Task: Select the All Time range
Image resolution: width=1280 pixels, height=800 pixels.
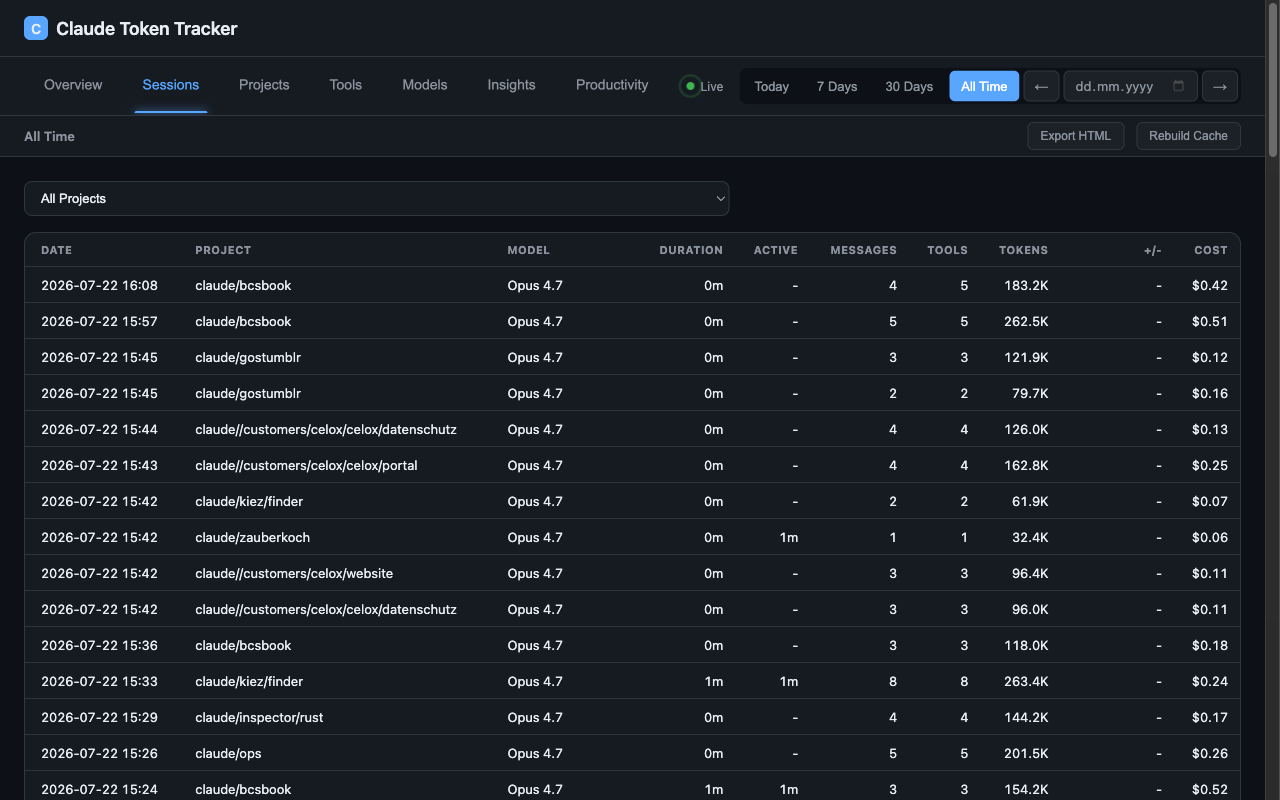Action: 984,86
